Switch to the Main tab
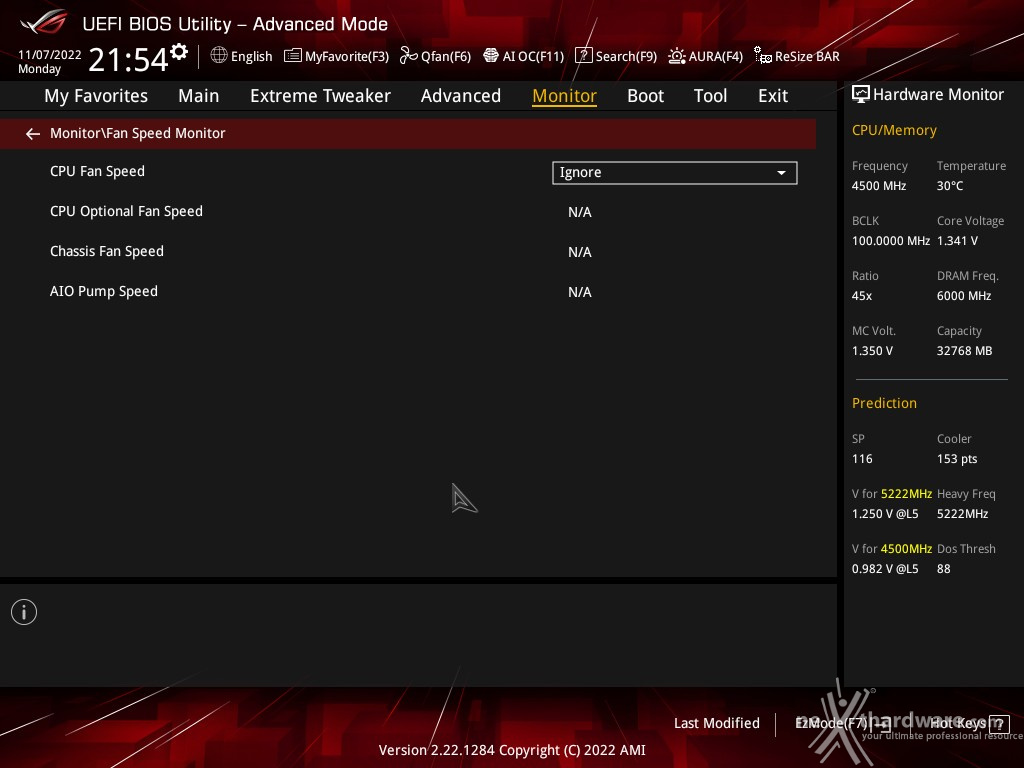1024x768 pixels. coord(199,96)
